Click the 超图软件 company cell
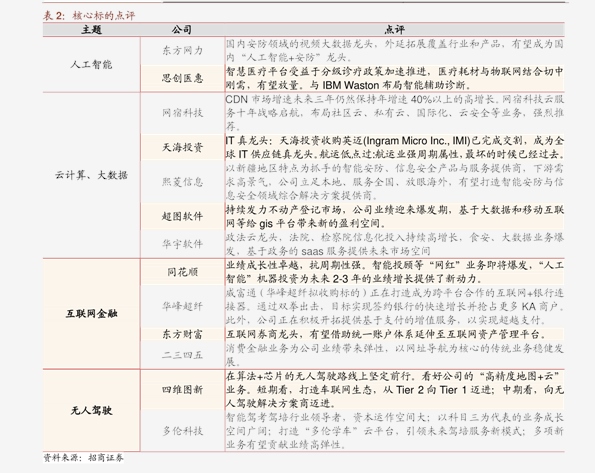The height and width of the screenshot is (473, 595). pyautogui.click(x=183, y=216)
